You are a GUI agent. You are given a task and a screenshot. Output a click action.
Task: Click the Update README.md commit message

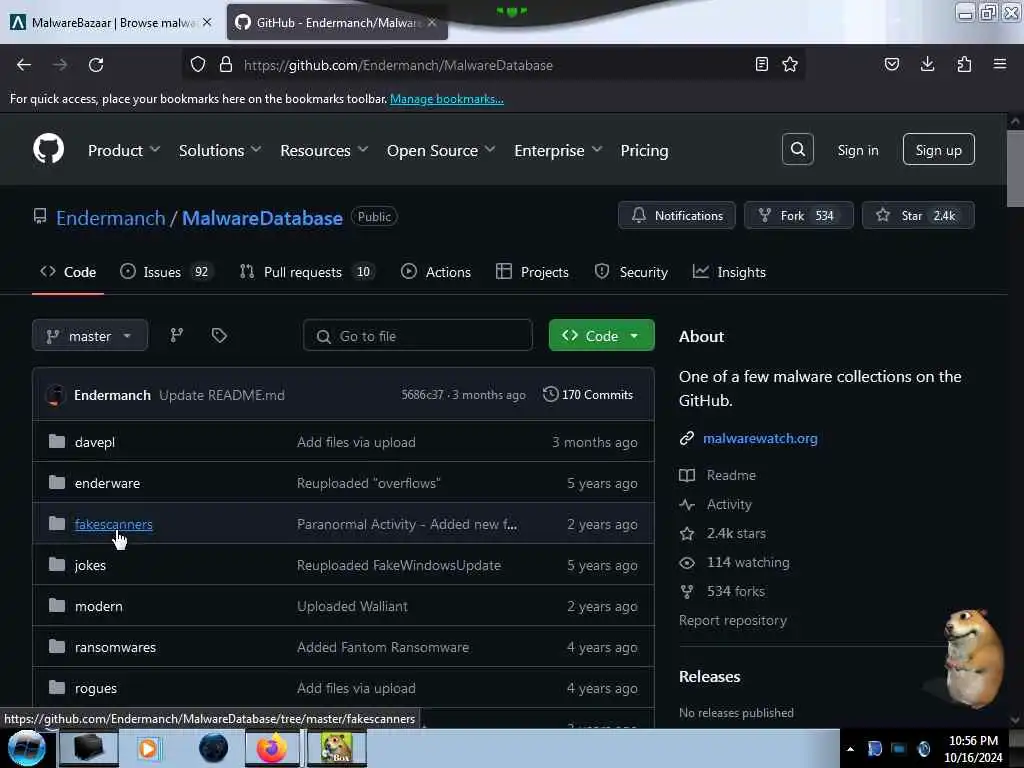(222, 395)
